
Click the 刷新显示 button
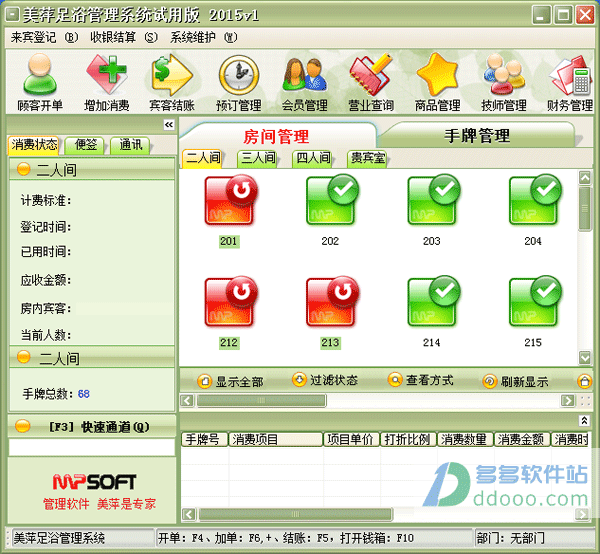(x=515, y=381)
